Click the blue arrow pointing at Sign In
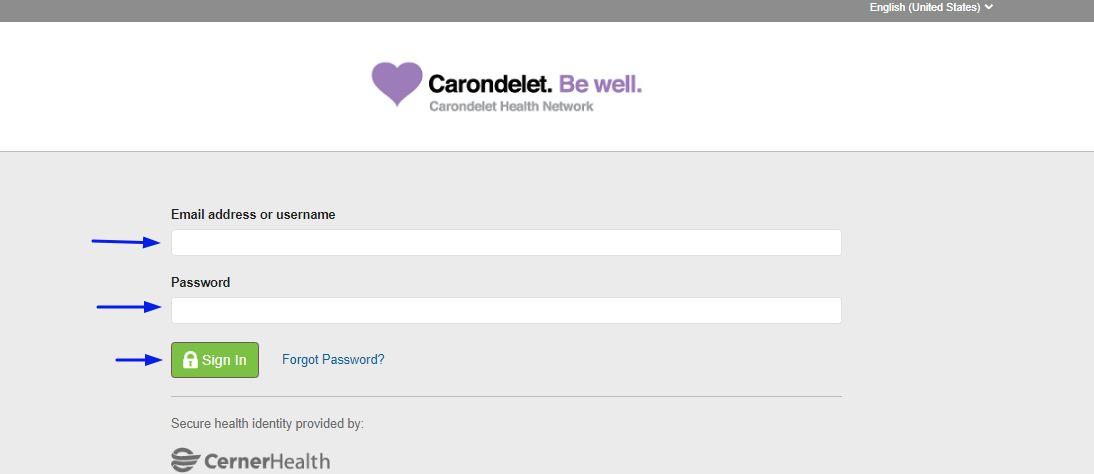The image size is (1094, 474). 139,360
